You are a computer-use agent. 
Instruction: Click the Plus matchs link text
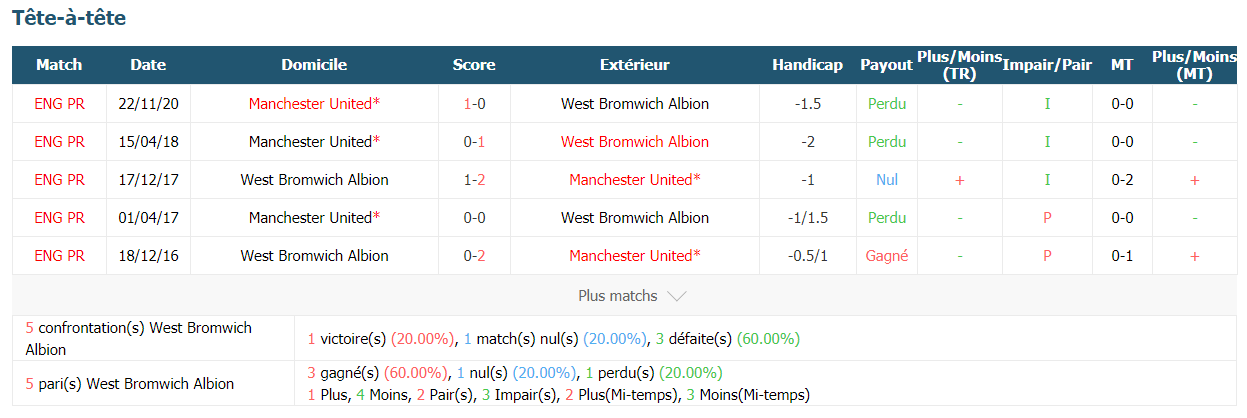[x=618, y=296]
